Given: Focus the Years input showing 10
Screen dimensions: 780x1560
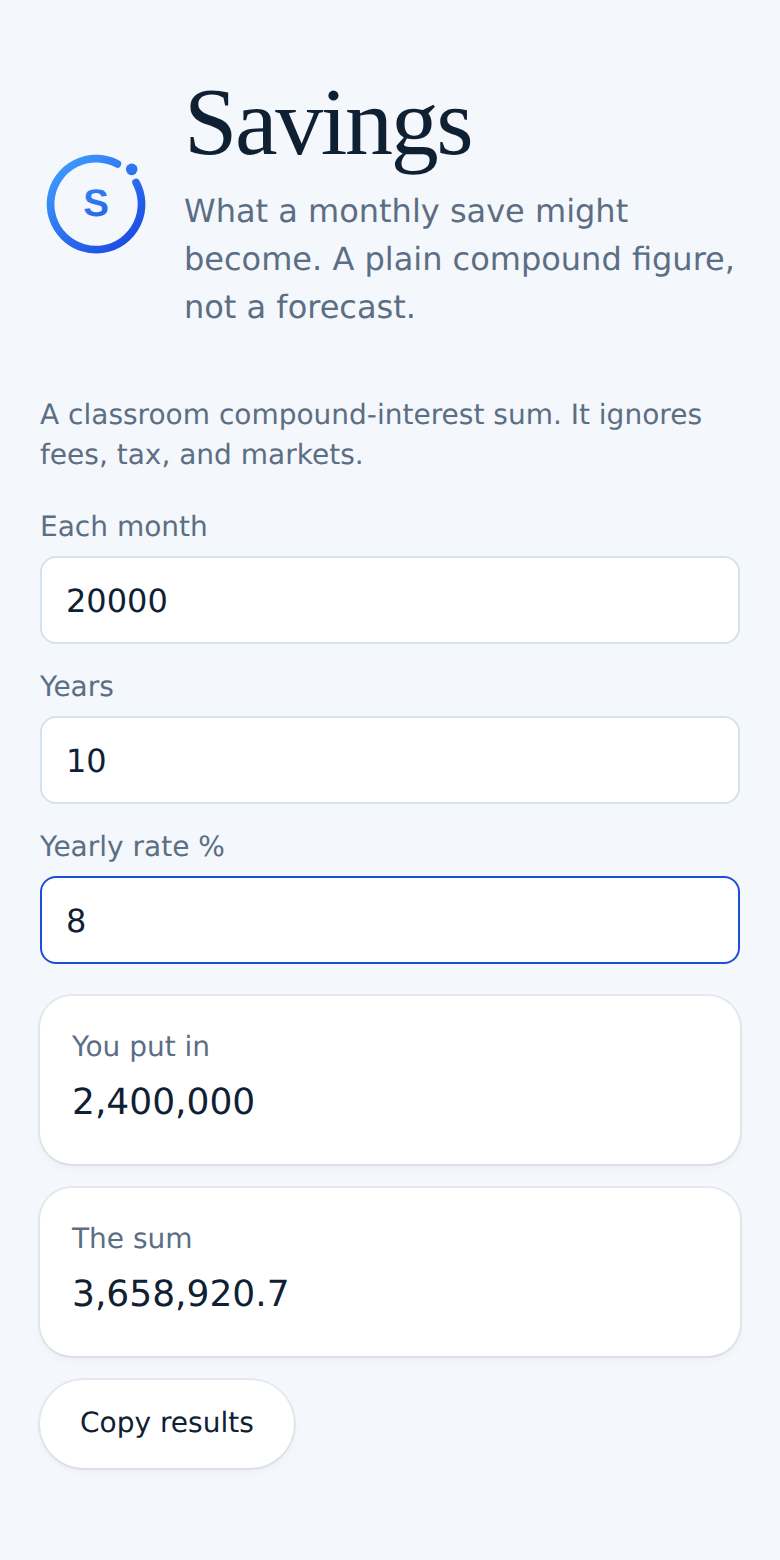Looking at the screenshot, I should pos(390,760).
